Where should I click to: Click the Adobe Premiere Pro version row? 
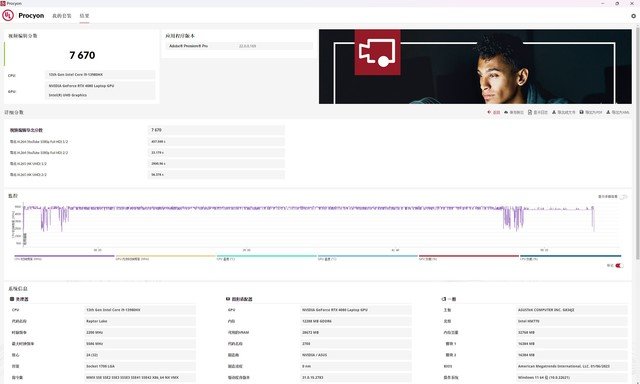(239, 46)
